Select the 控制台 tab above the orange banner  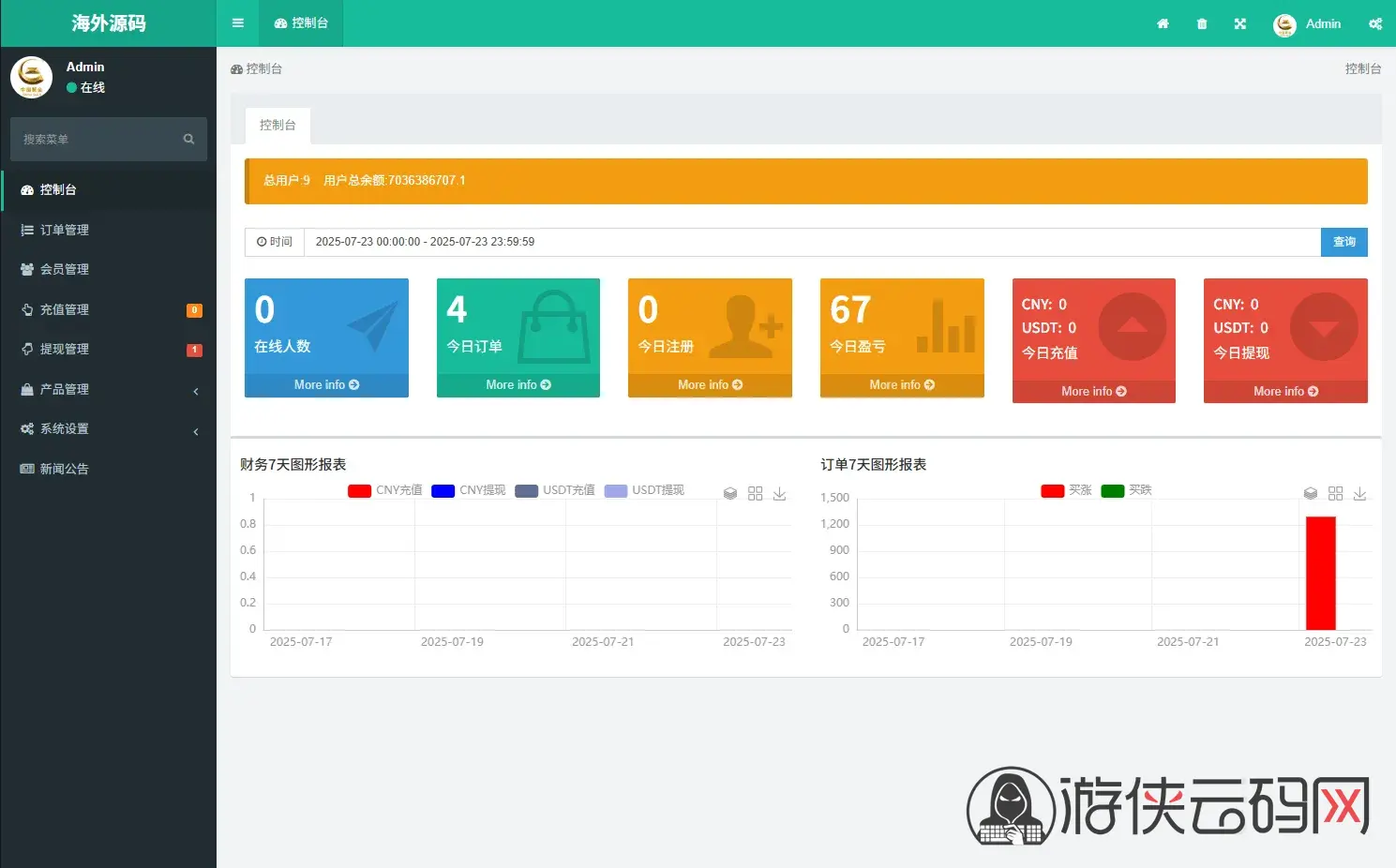click(x=278, y=125)
